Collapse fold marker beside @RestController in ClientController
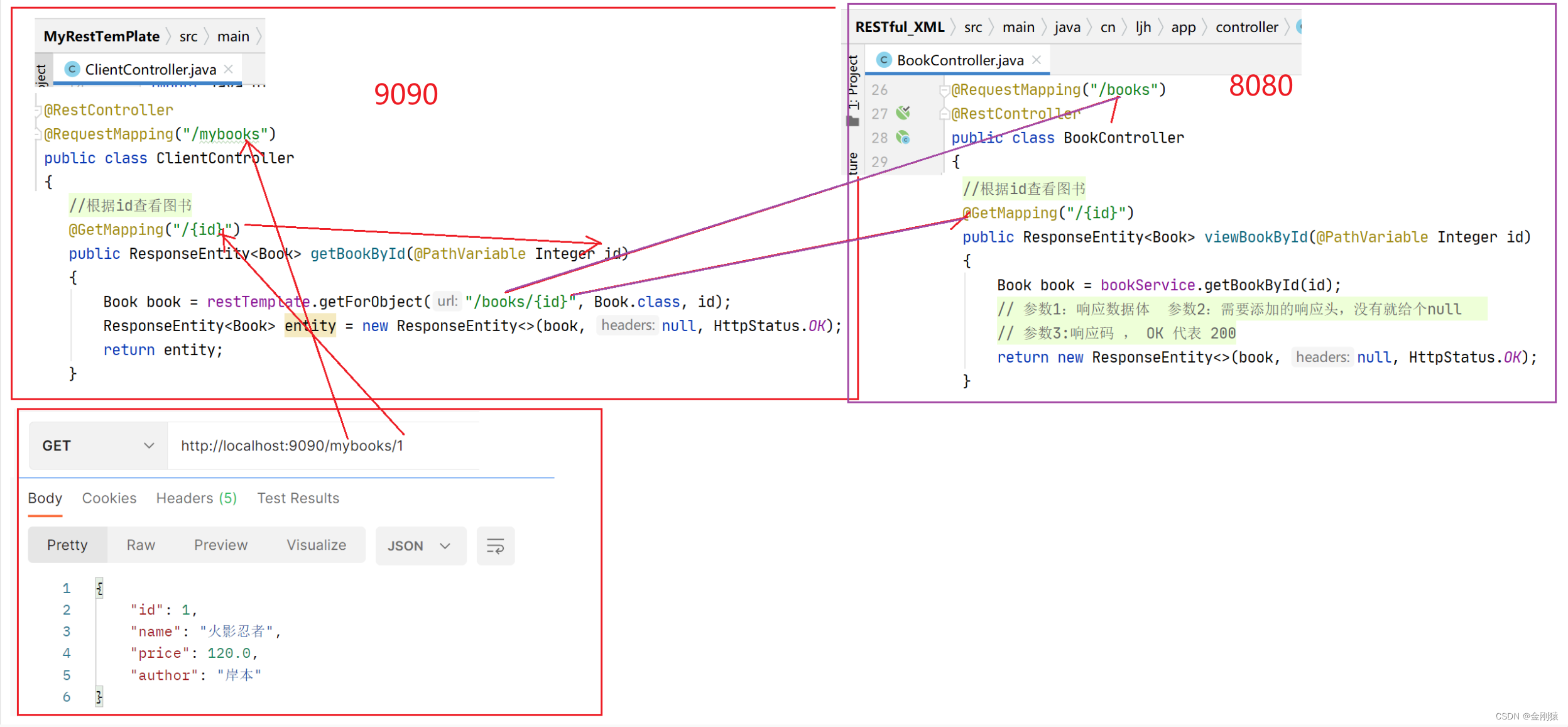 click(x=38, y=111)
